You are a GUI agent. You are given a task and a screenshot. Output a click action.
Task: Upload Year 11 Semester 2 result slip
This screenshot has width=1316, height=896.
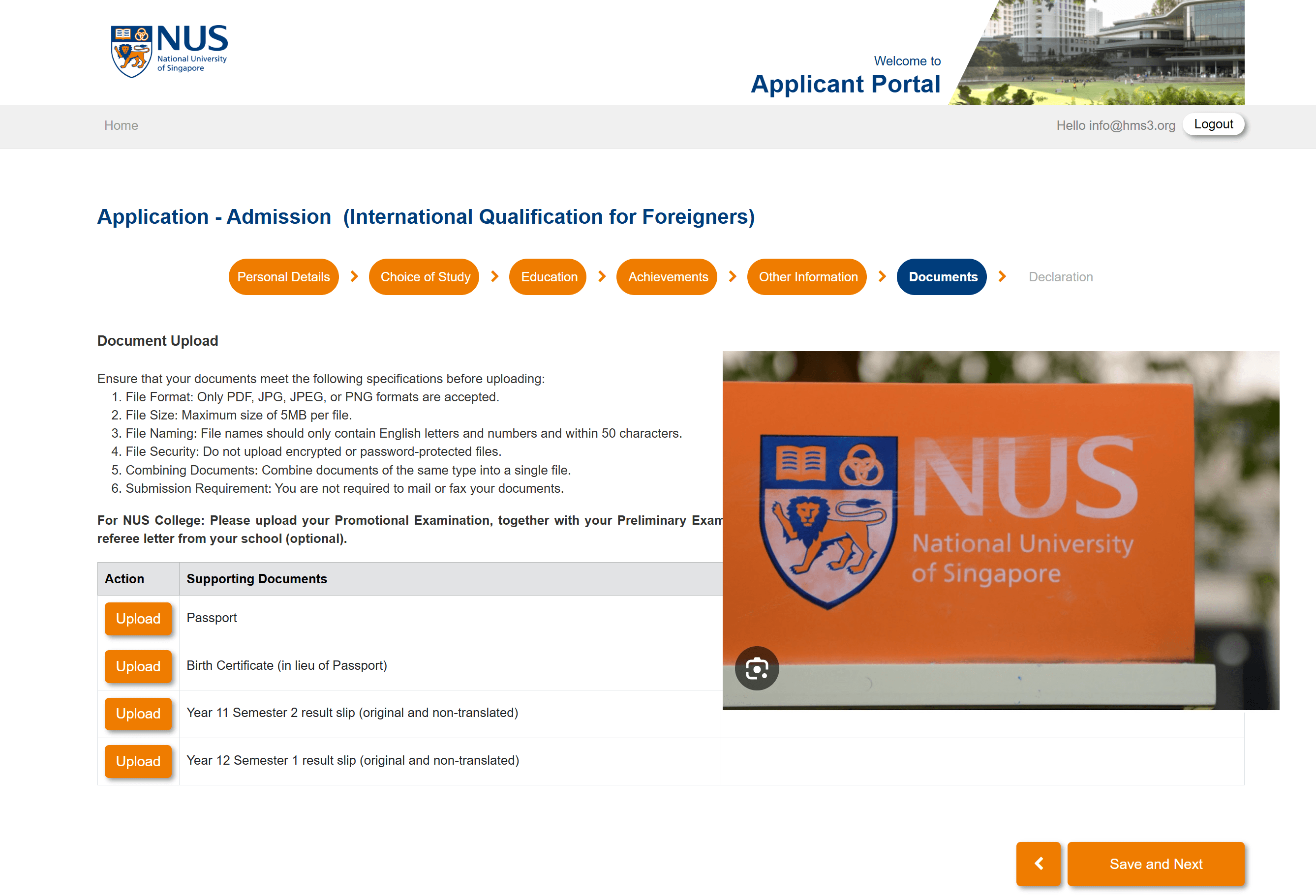click(138, 714)
